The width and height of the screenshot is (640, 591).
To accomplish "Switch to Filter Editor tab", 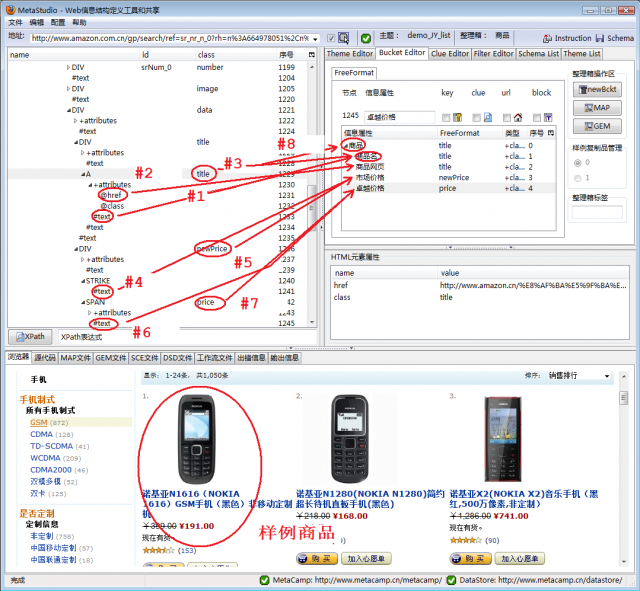I will (x=493, y=54).
